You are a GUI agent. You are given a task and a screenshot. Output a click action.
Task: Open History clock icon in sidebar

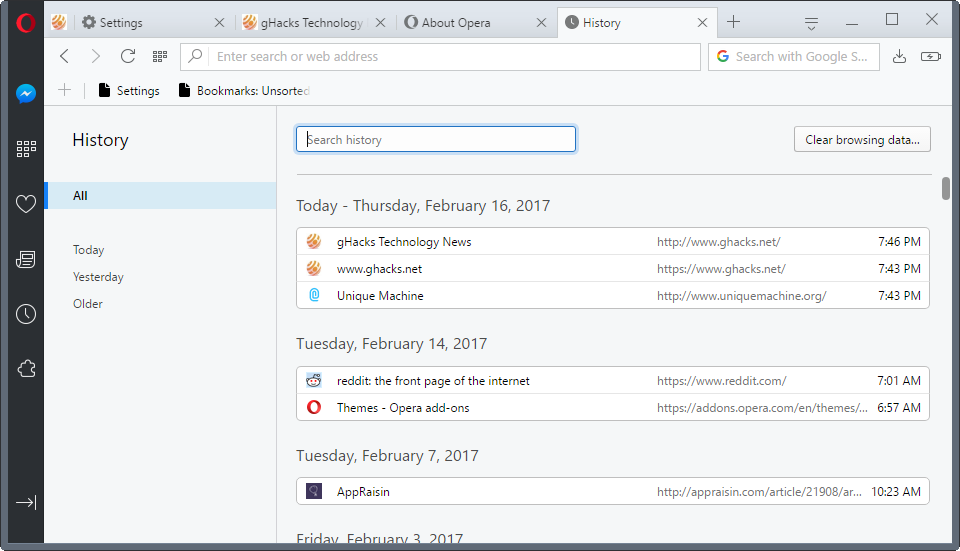(x=26, y=314)
